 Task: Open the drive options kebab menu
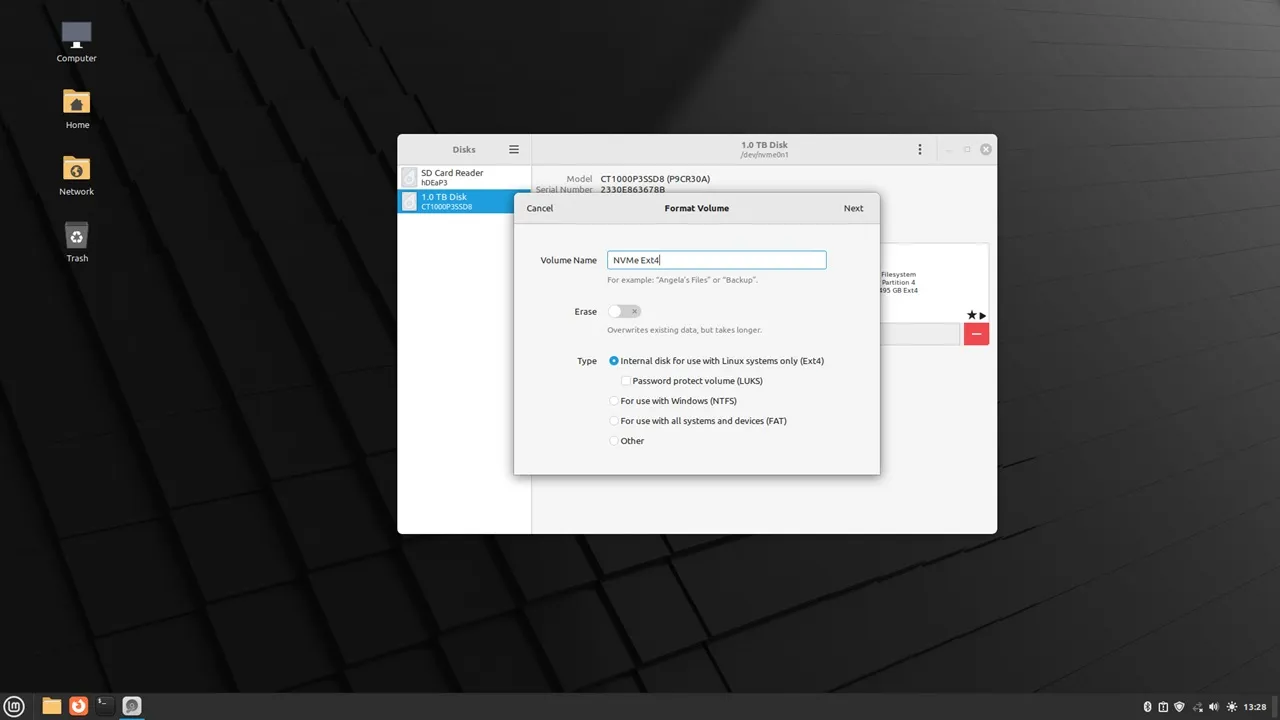click(x=920, y=150)
